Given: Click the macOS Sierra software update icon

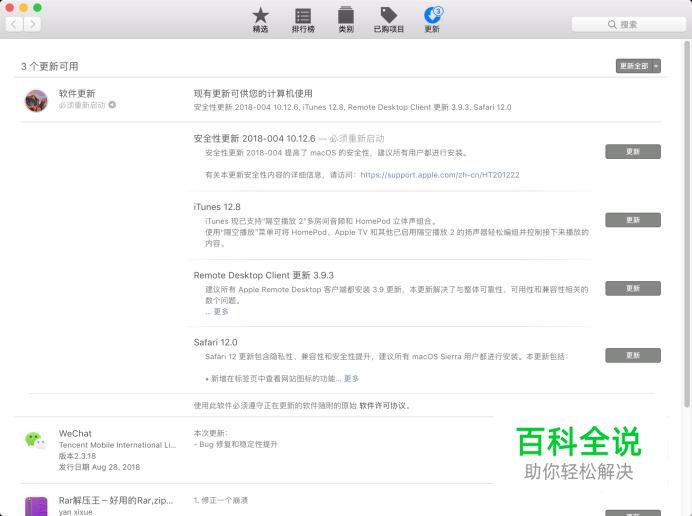Looking at the screenshot, I should [x=36, y=101].
